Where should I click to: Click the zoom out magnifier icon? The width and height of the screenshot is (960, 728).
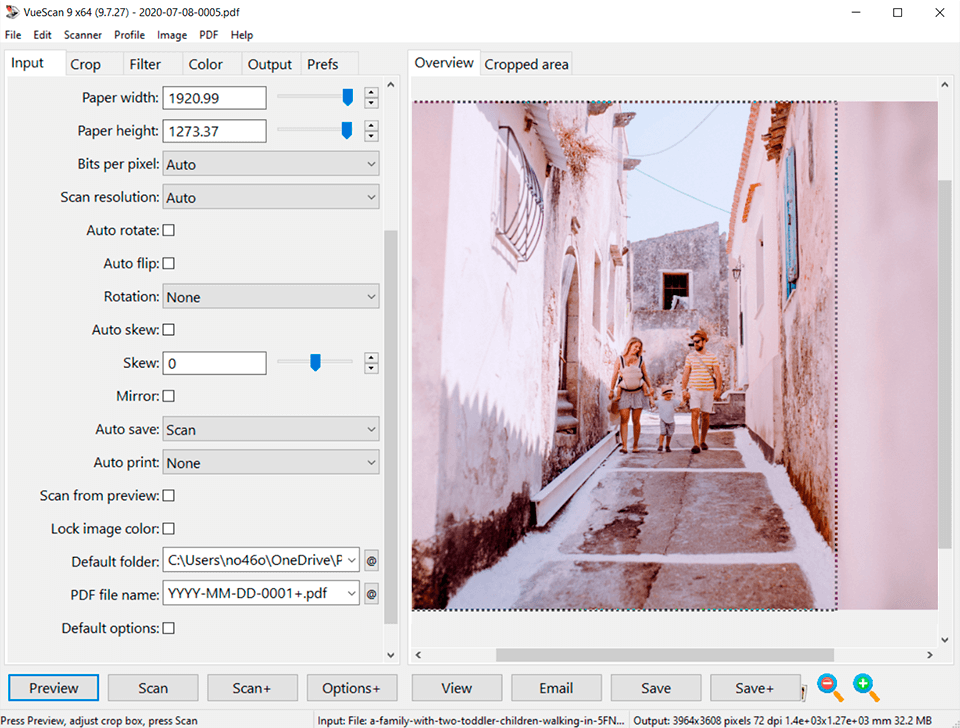click(829, 688)
